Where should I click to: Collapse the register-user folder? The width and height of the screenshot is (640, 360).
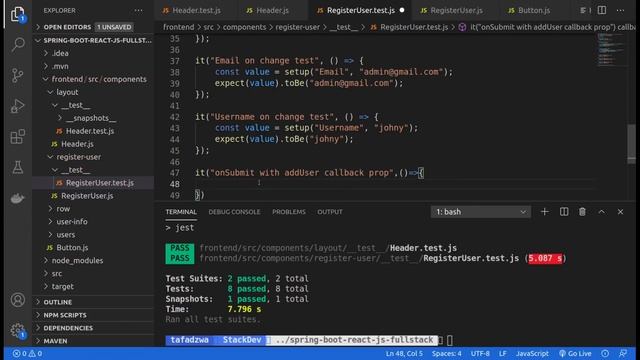click(93, 157)
